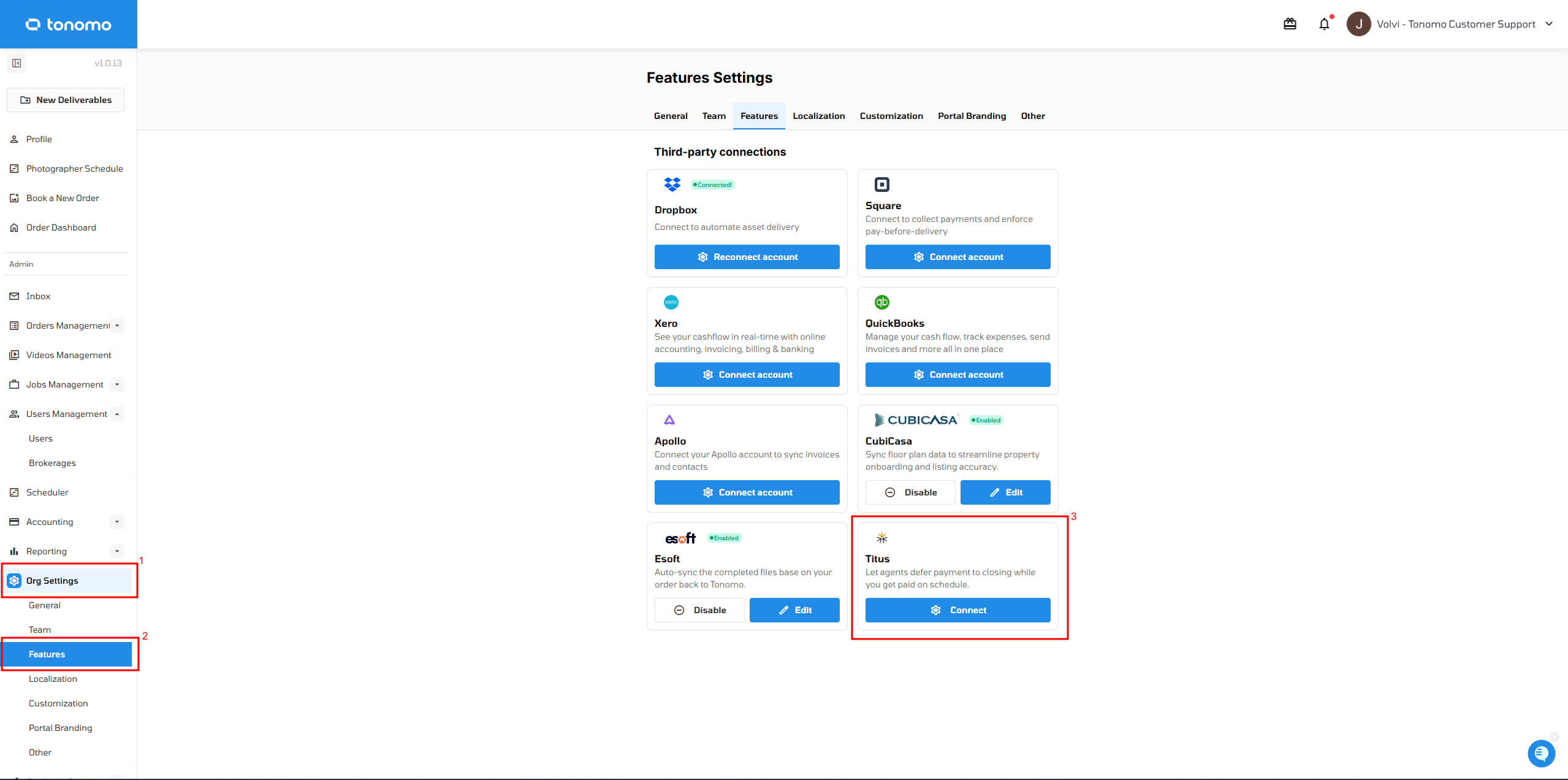This screenshot has width=1568, height=780.
Task: Click the CubiCasa logo
Action: click(916, 420)
